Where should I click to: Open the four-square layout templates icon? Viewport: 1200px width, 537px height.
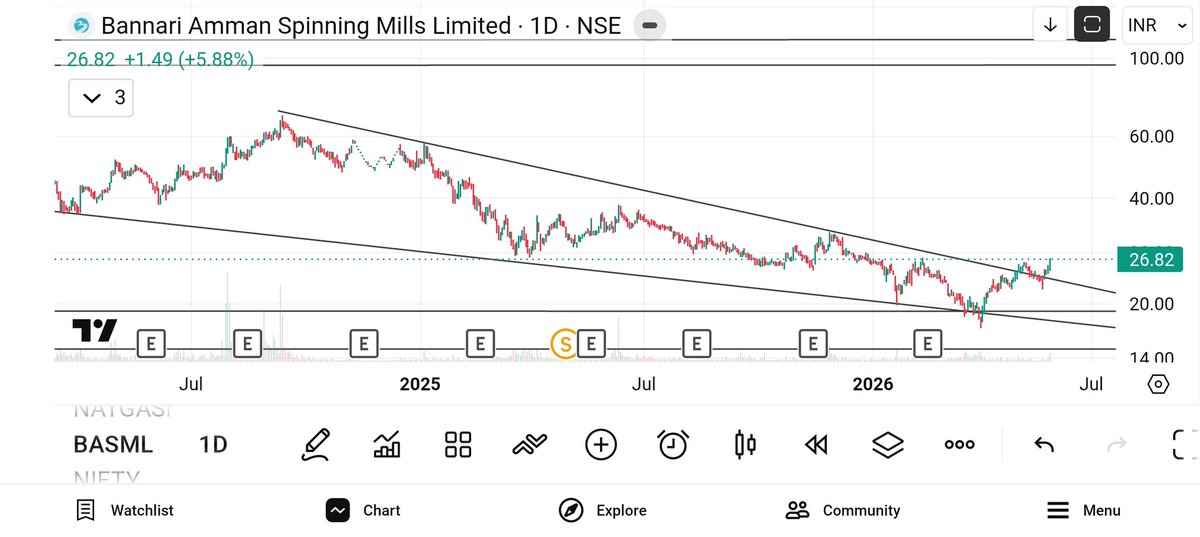458,444
